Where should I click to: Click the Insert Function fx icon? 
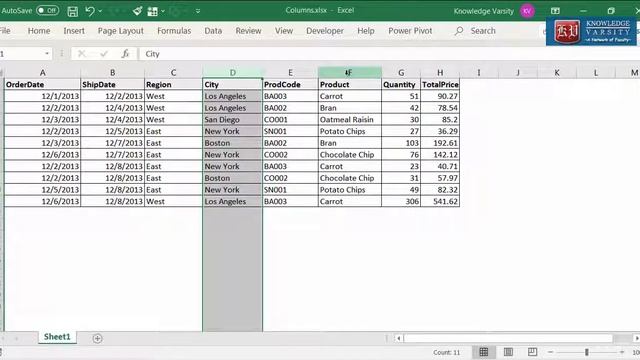125,54
